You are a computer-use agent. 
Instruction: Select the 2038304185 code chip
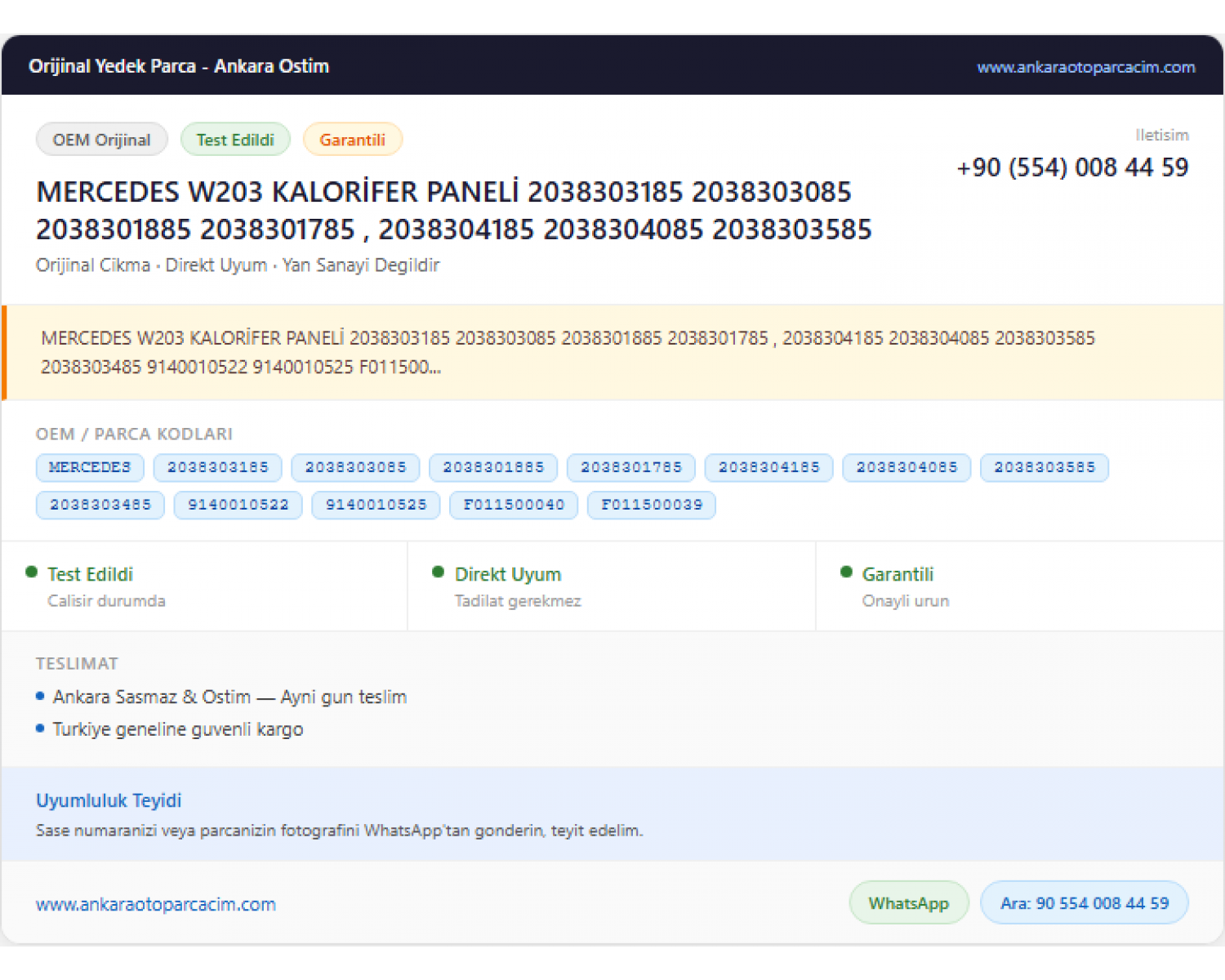point(769,467)
